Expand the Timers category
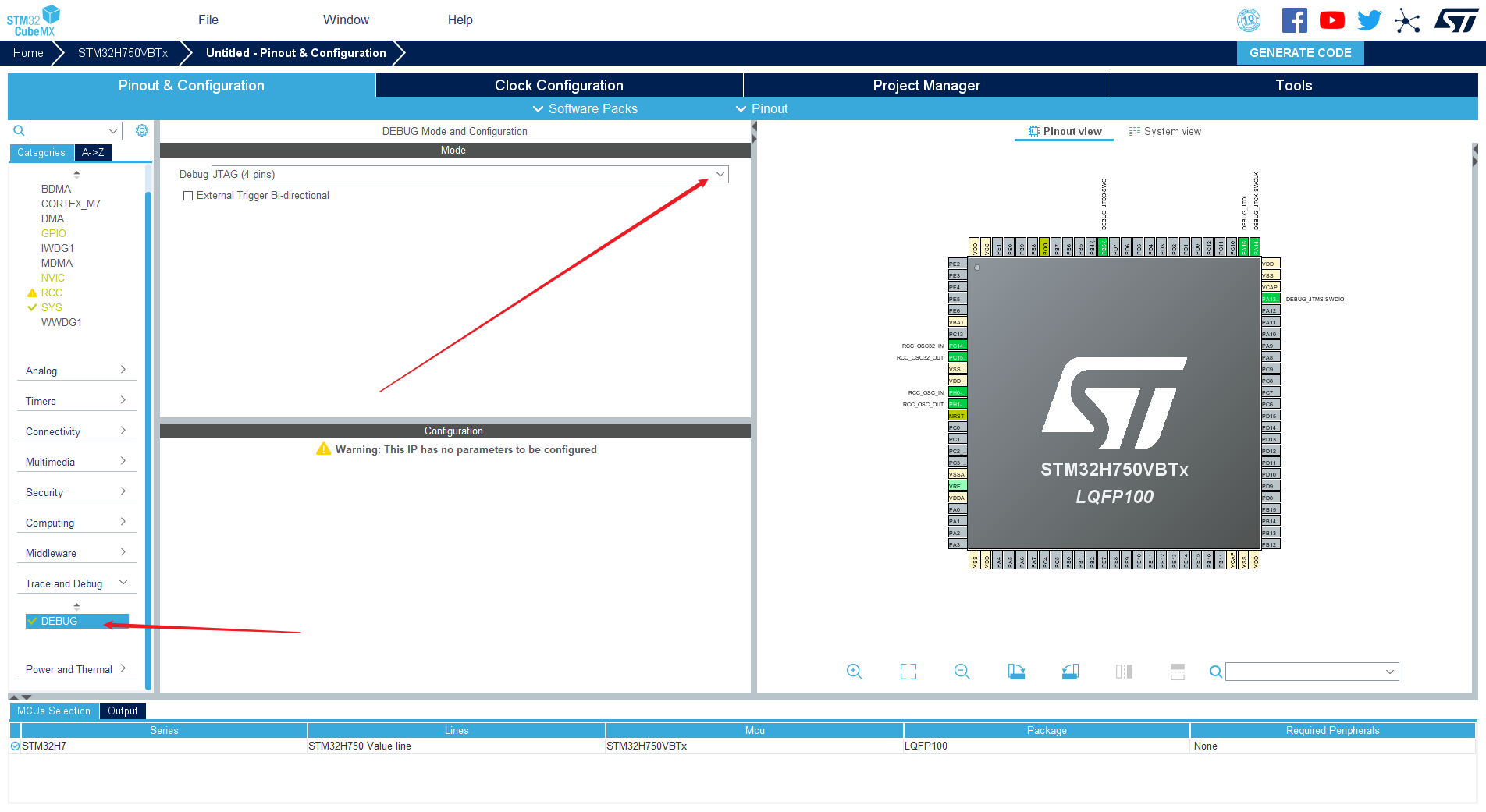This screenshot has width=1486, height=812. [76, 401]
